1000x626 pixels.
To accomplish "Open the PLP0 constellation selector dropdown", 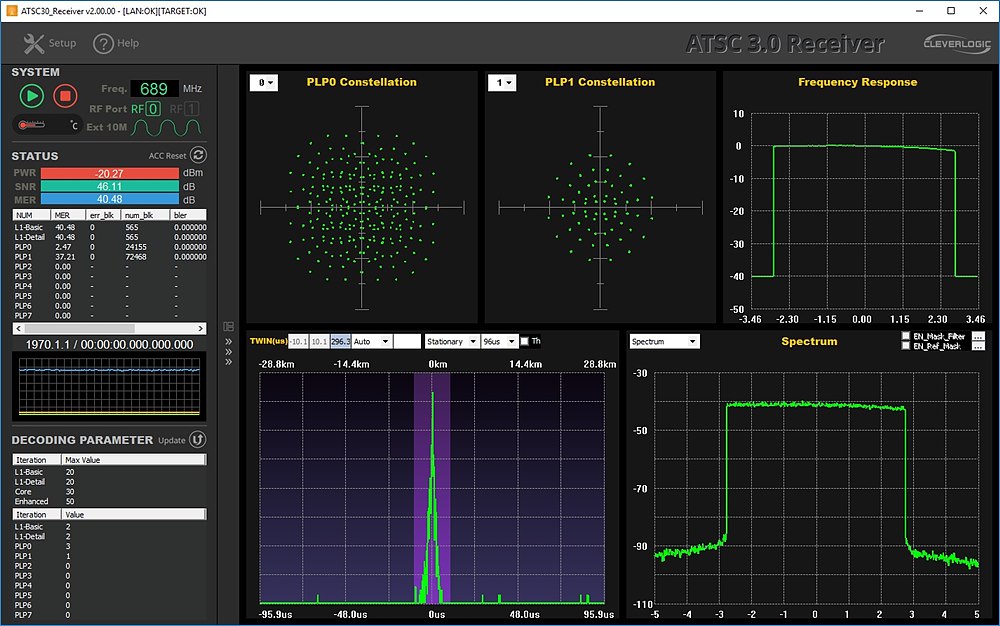I will (264, 83).
